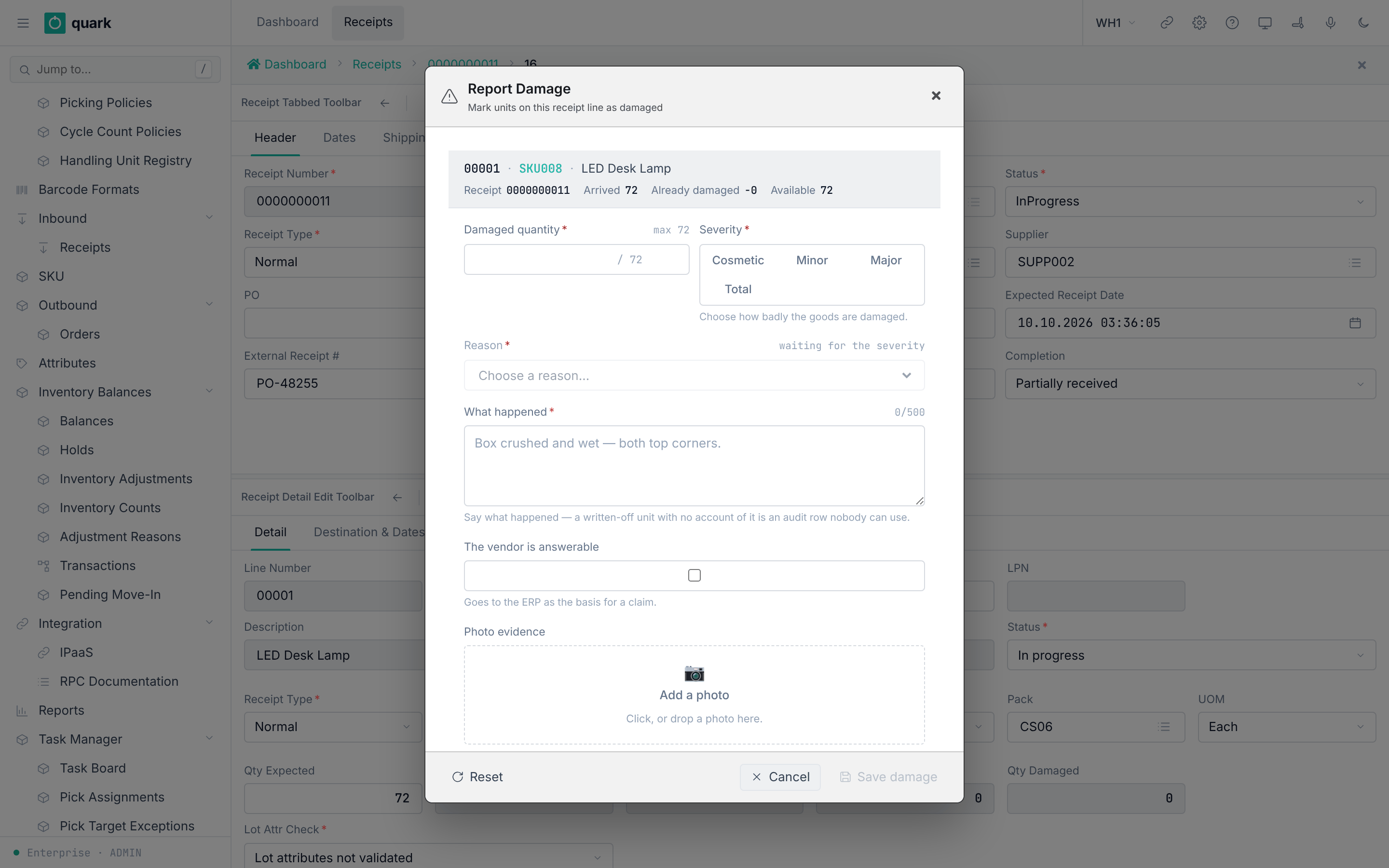
Task: Toggle dark mode moon icon
Action: [x=1363, y=23]
